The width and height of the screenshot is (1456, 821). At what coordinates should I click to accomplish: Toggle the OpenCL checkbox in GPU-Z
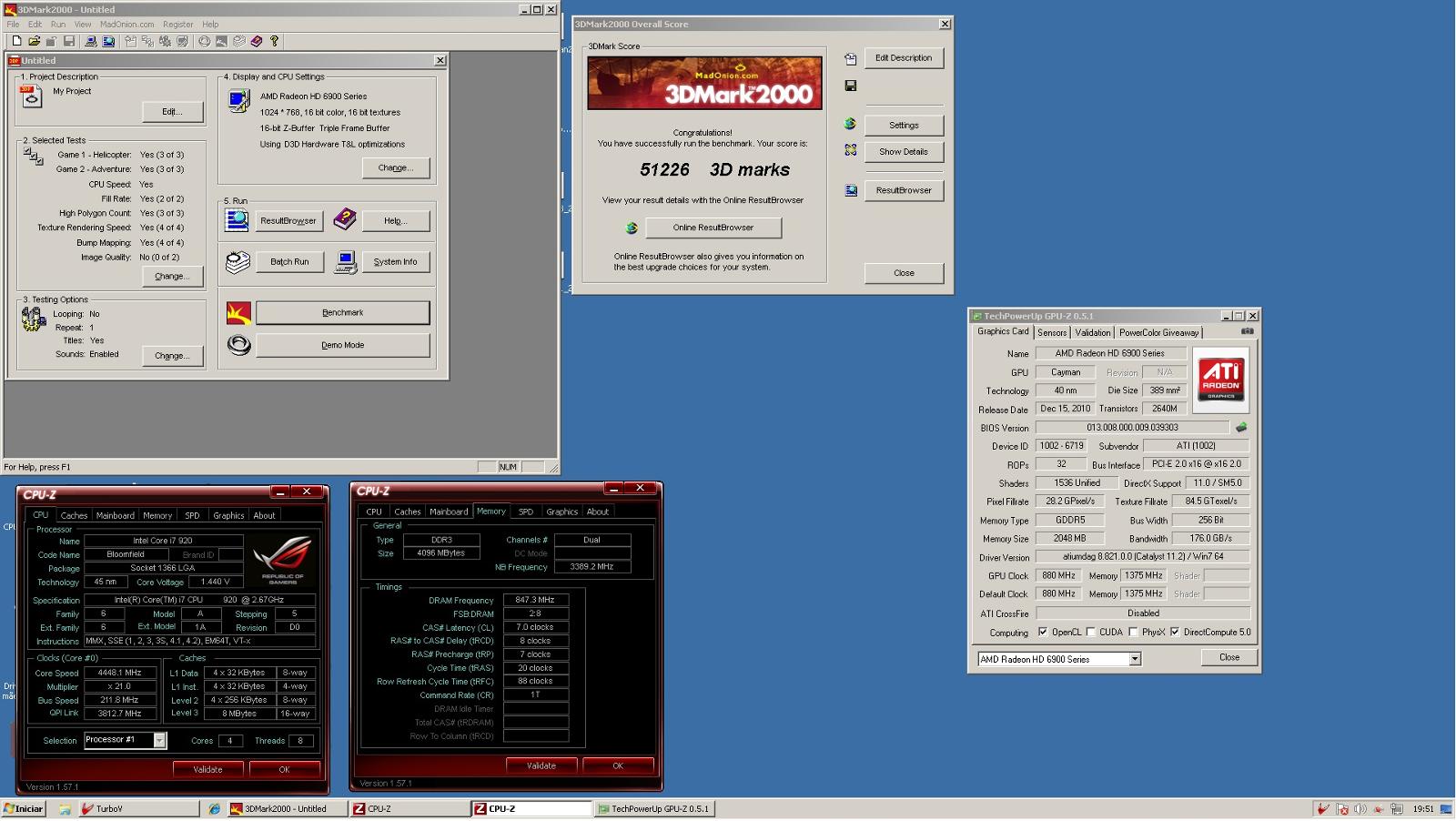tap(1042, 632)
